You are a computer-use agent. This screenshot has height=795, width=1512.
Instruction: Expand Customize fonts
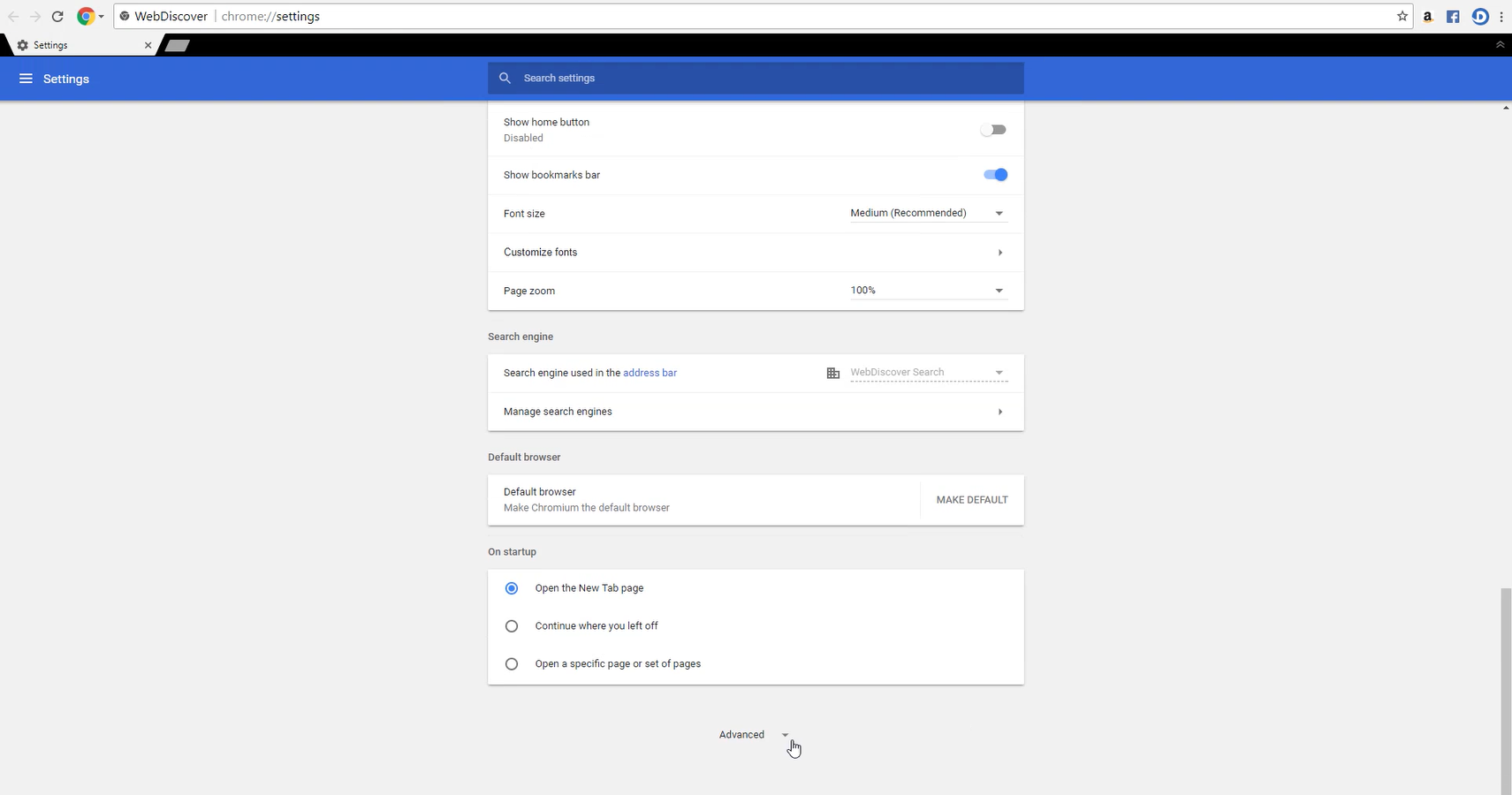coord(756,253)
